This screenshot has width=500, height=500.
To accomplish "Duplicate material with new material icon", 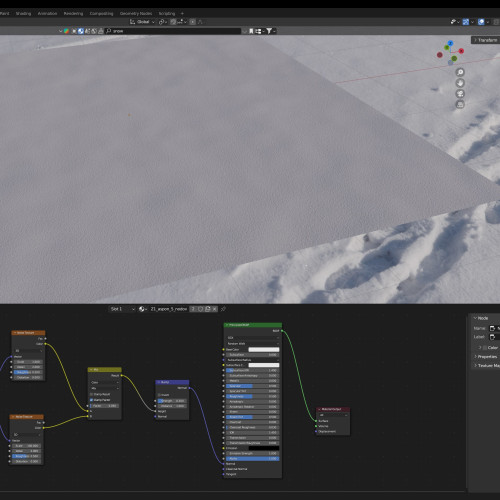I will click(x=208, y=309).
